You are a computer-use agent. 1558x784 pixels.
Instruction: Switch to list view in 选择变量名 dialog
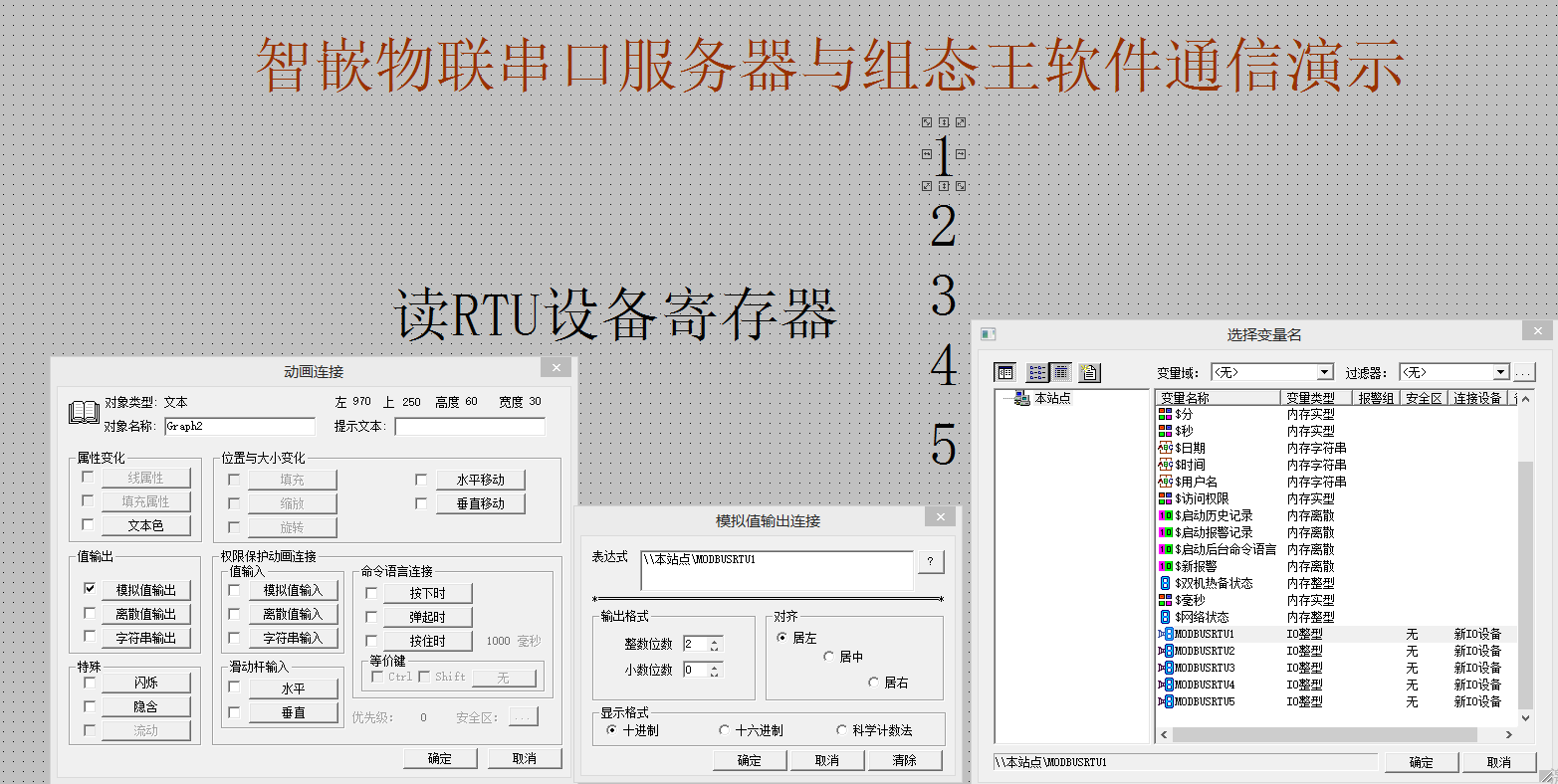[1036, 371]
